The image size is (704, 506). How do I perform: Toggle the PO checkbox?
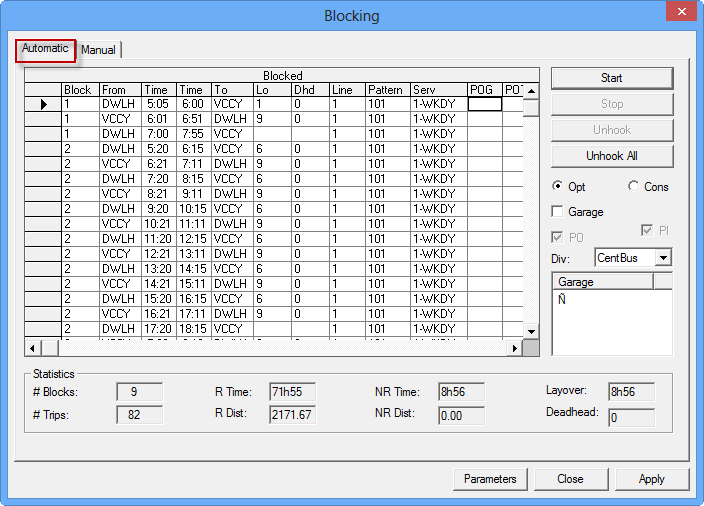(x=557, y=237)
